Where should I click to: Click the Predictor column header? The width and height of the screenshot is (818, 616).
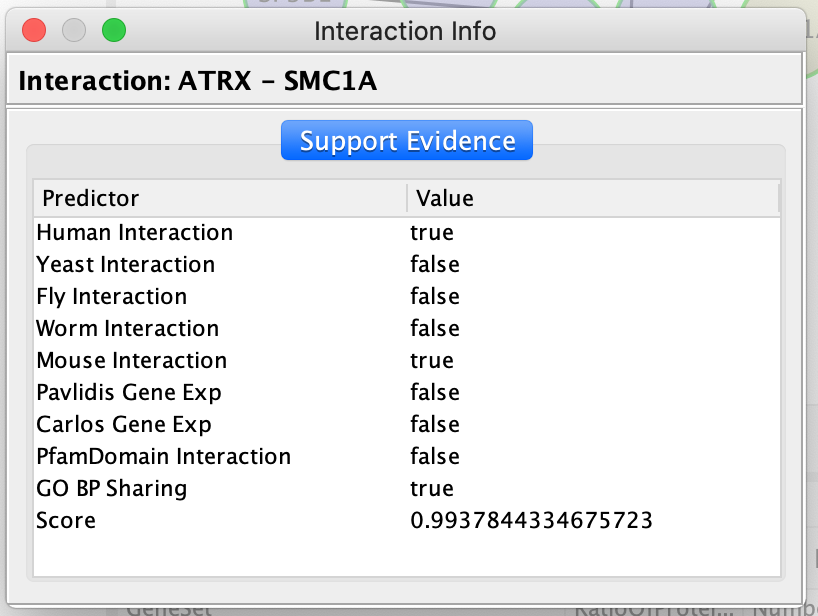coord(220,198)
